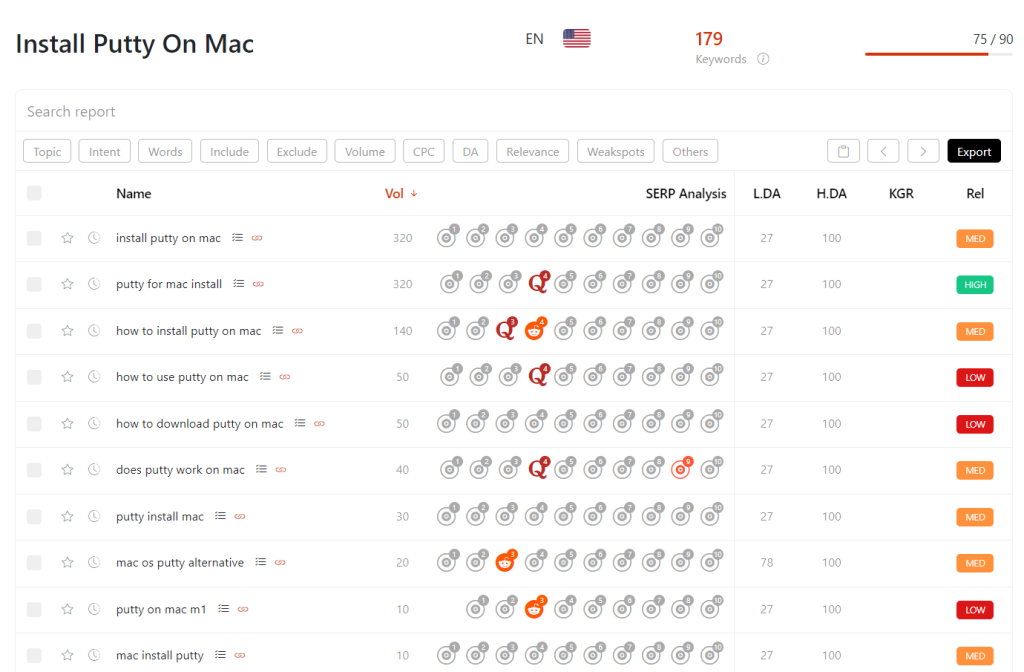Select the checkbox for "does putty work on mac"

34,469
